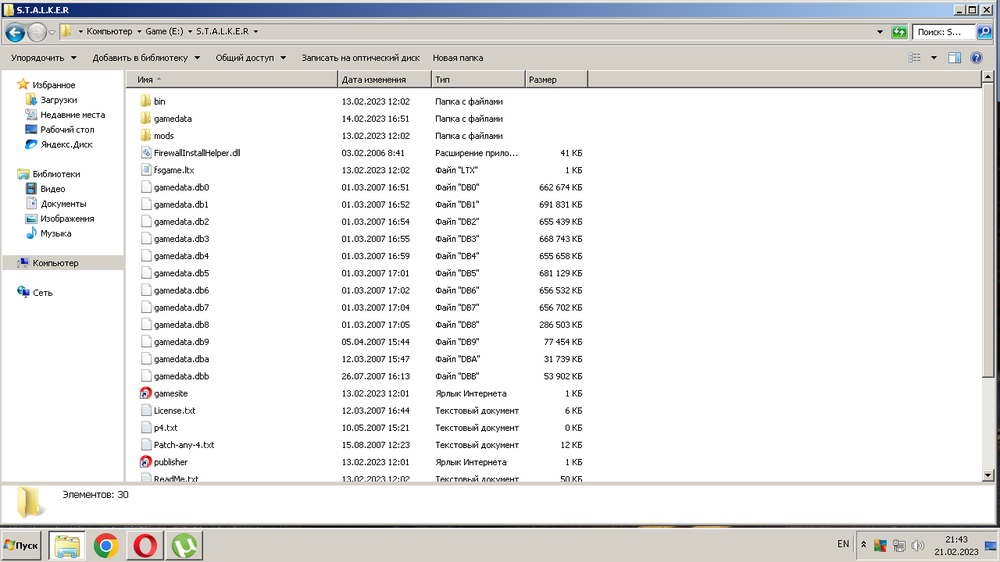Image resolution: width=1000 pixels, height=562 pixels.
Task: Click the scroll down arrow of file list
Action: click(988, 475)
